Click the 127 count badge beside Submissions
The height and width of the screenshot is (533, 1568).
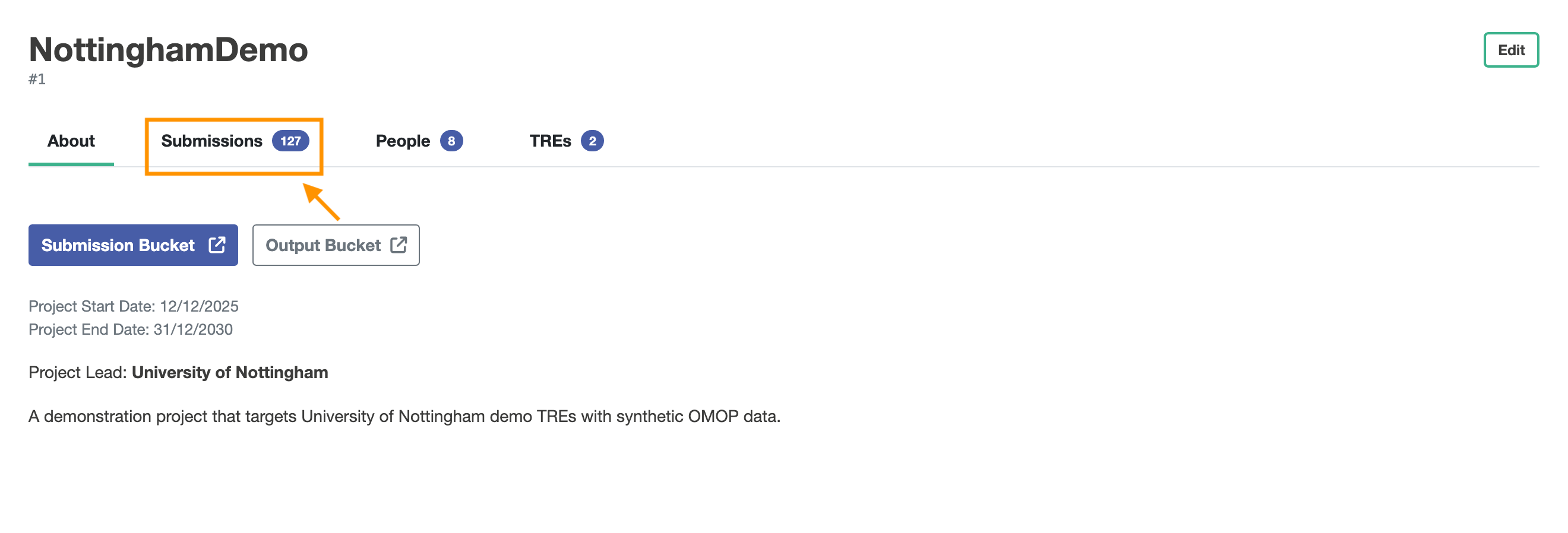point(290,141)
